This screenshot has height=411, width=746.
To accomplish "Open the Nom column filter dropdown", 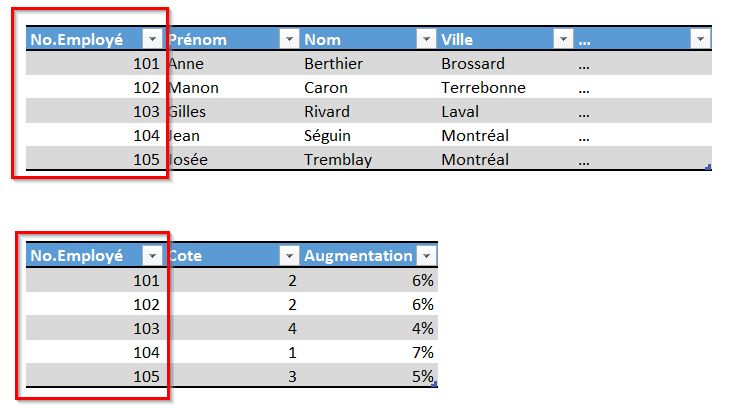I will [426, 39].
